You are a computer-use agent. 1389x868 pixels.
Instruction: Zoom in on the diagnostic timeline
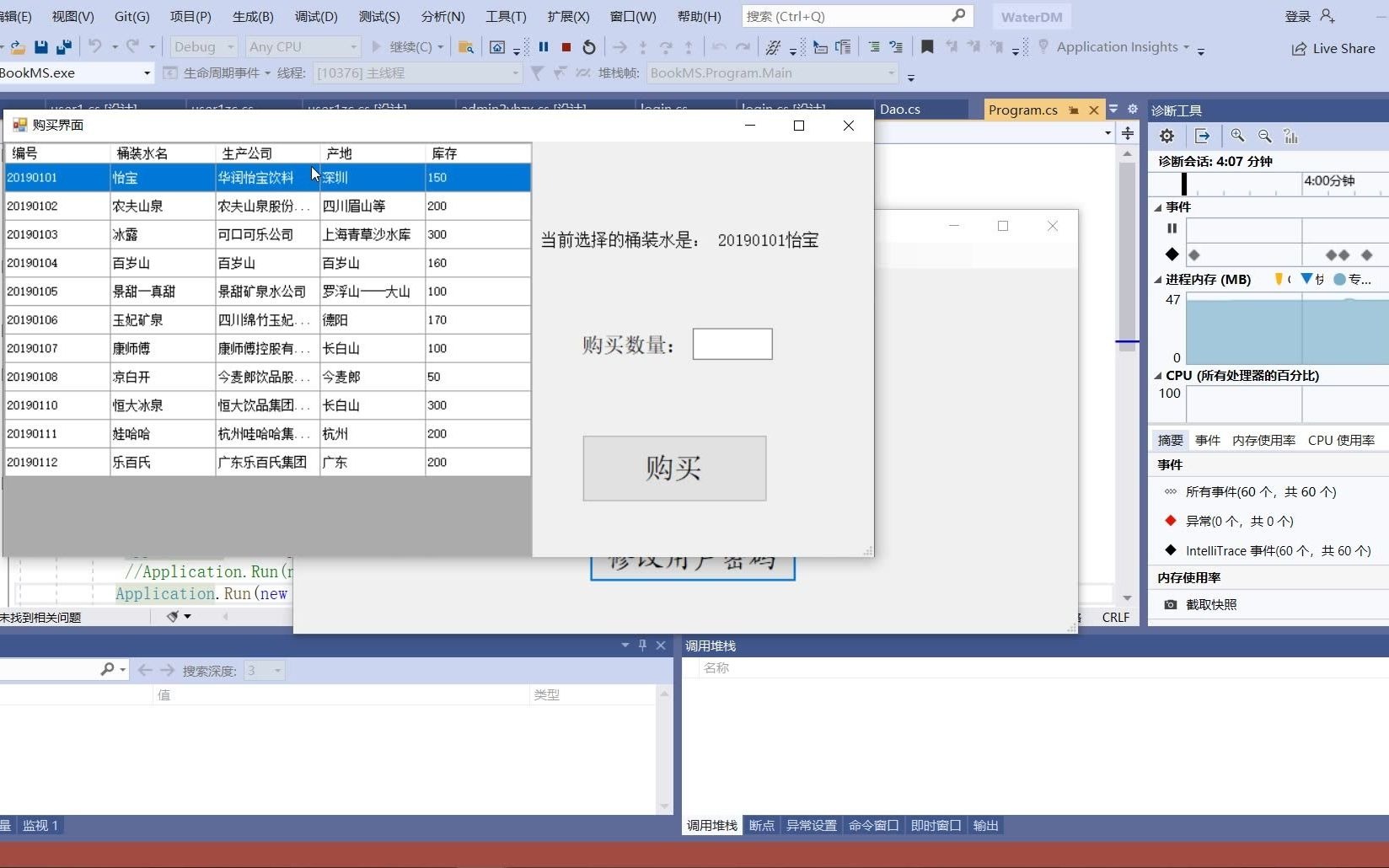[x=1237, y=136]
